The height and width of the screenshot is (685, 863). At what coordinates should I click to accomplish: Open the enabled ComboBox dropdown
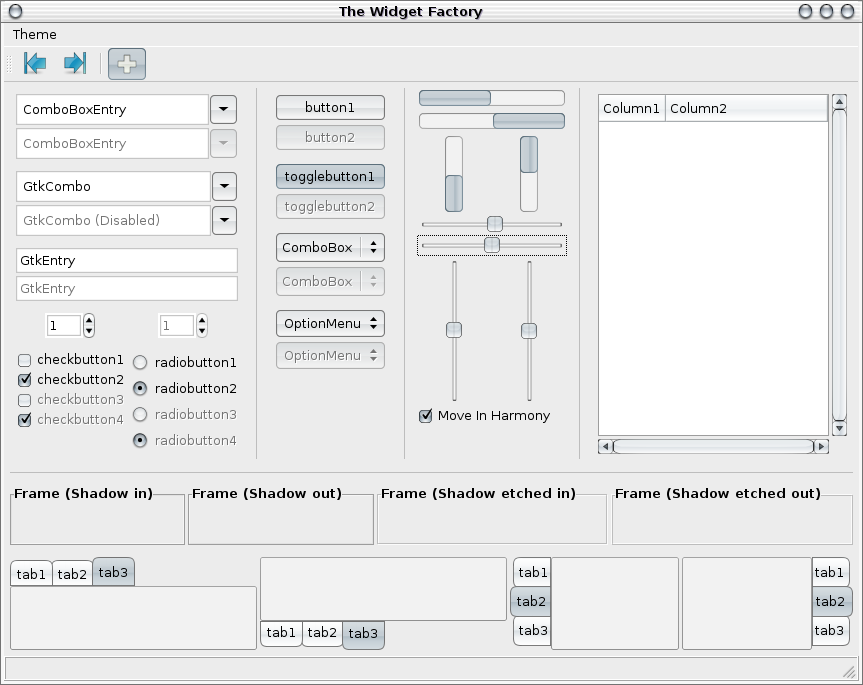(x=330, y=248)
